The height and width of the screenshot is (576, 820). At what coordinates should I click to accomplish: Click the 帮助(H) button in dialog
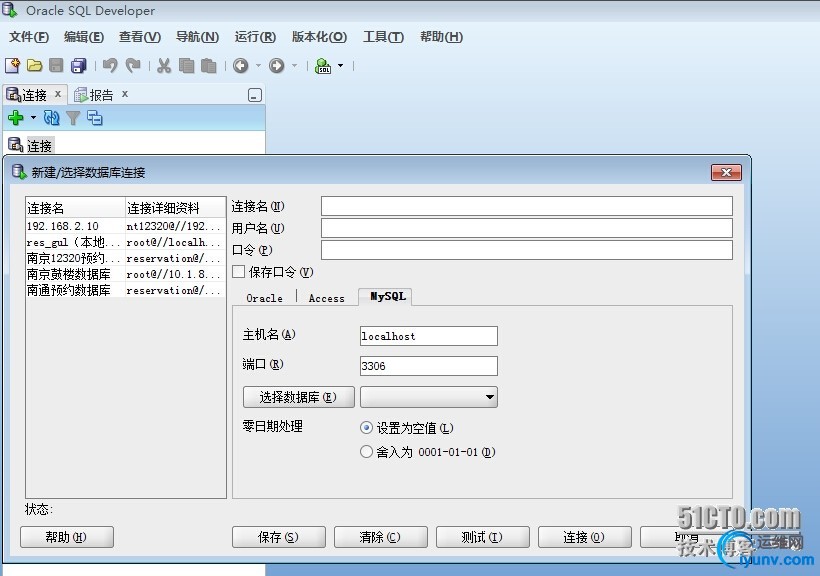pos(66,537)
